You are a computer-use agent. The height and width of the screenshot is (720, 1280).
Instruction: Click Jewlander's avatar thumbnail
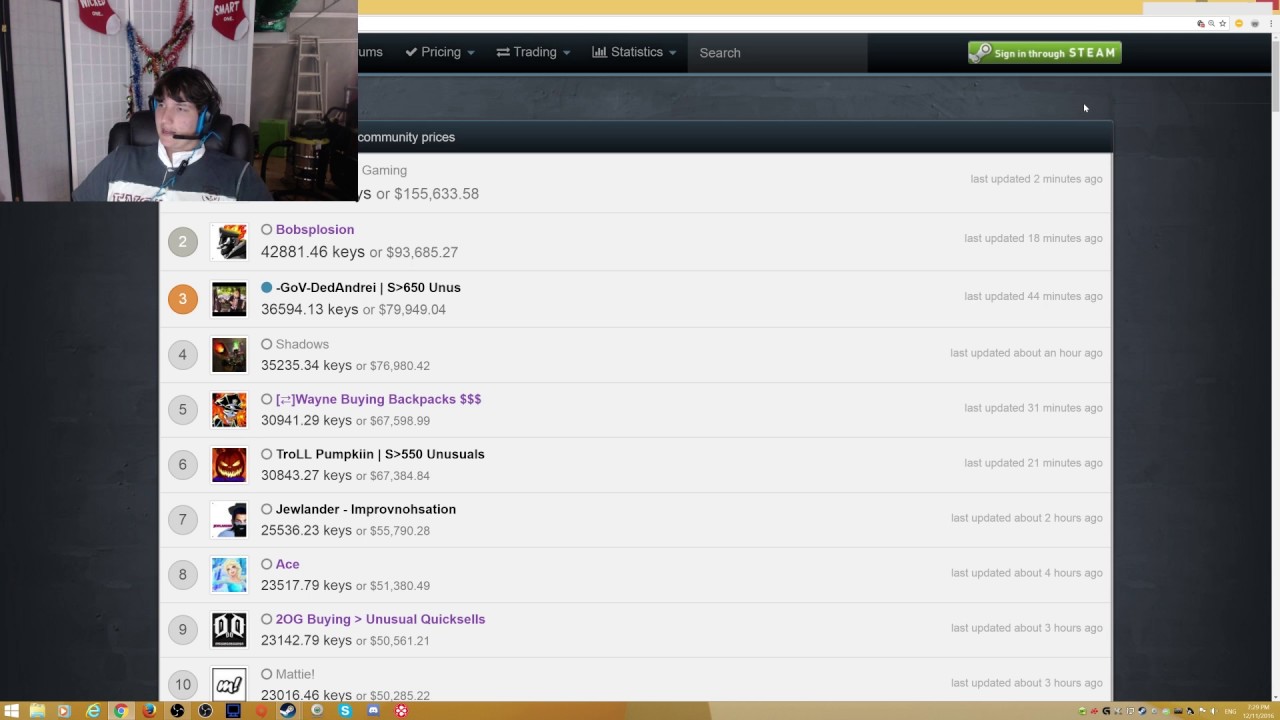[229, 519]
